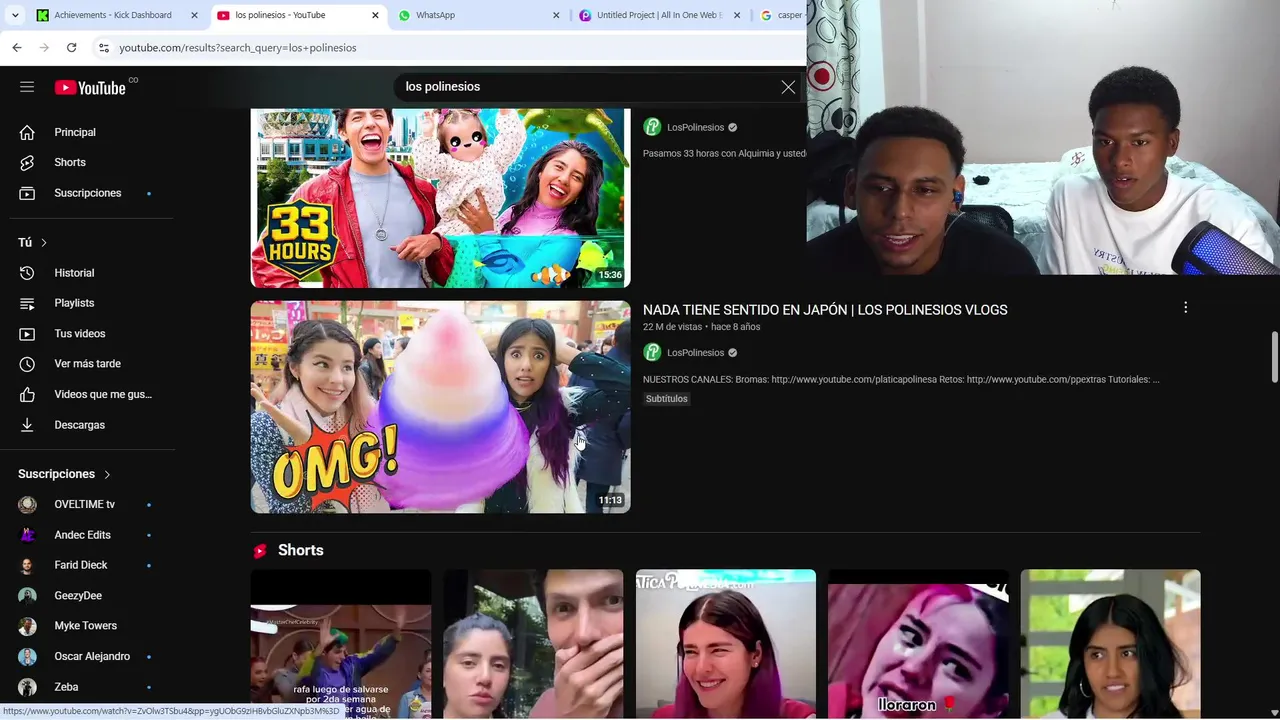
Task: Close the WhatsApp tab
Action: [556, 15]
